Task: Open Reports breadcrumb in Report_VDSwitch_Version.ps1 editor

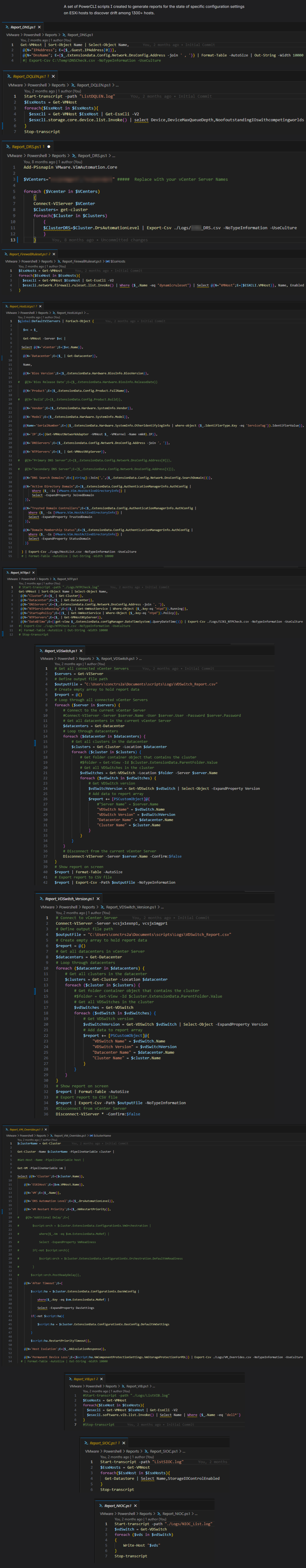Action: [88, 907]
